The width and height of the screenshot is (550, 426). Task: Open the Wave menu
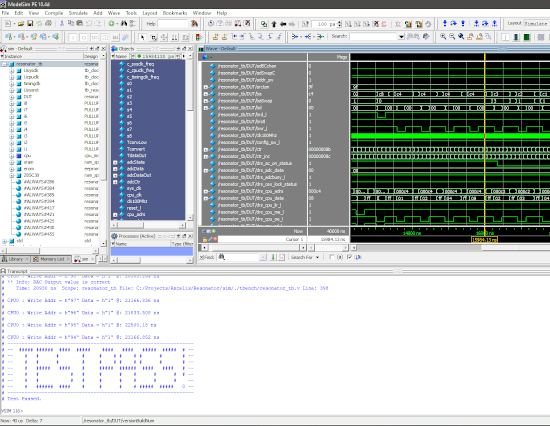[114, 13]
